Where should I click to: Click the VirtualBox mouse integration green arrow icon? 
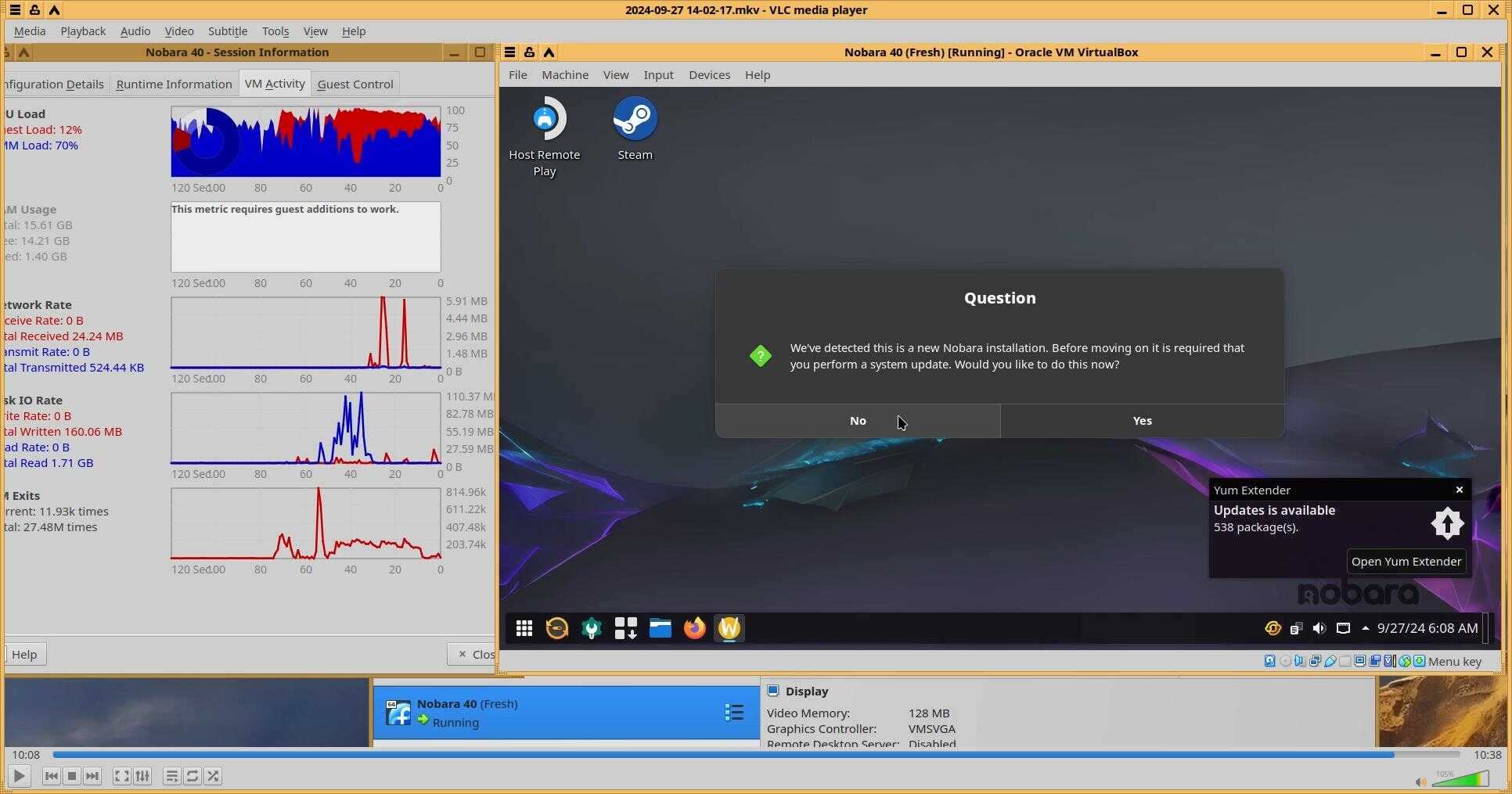[x=1419, y=661]
